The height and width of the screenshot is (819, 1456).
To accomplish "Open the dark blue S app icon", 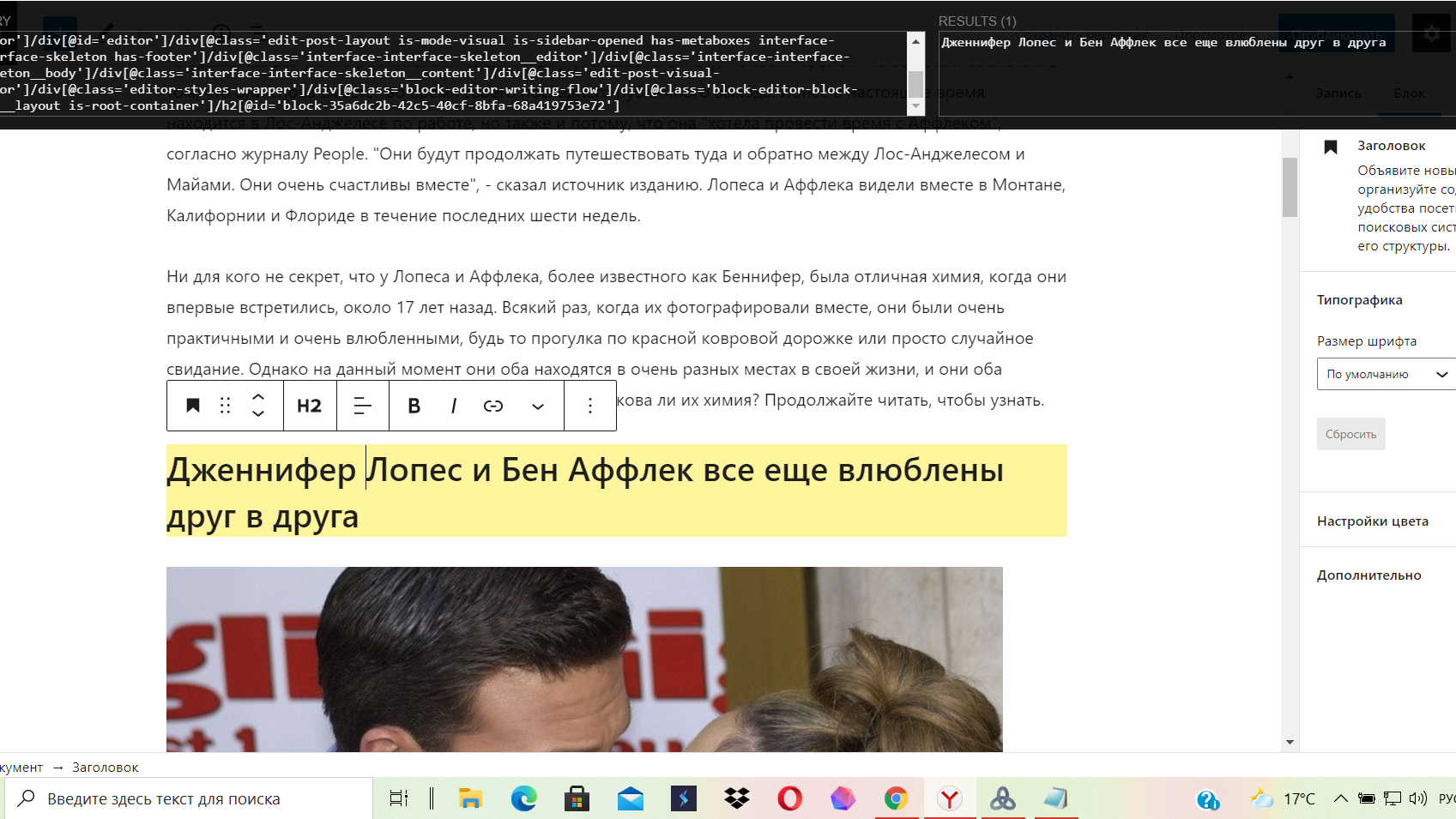I will pyautogui.click(x=683, y=798).
